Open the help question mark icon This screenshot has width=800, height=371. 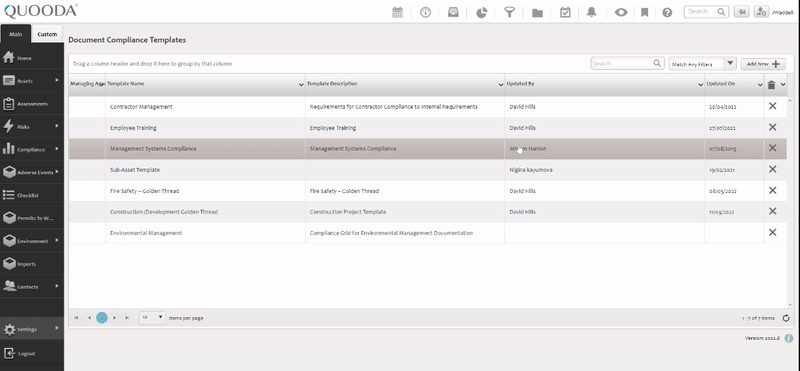click(667, 12)
